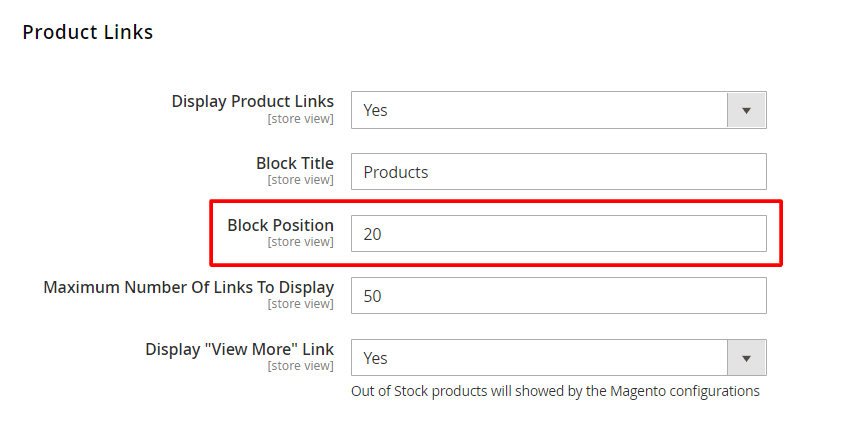Image resolution: width=860 pixels, height=428 pixels.
Task: Click the Maximum Number Of Links To Display label
Action: tap(188, 287)
